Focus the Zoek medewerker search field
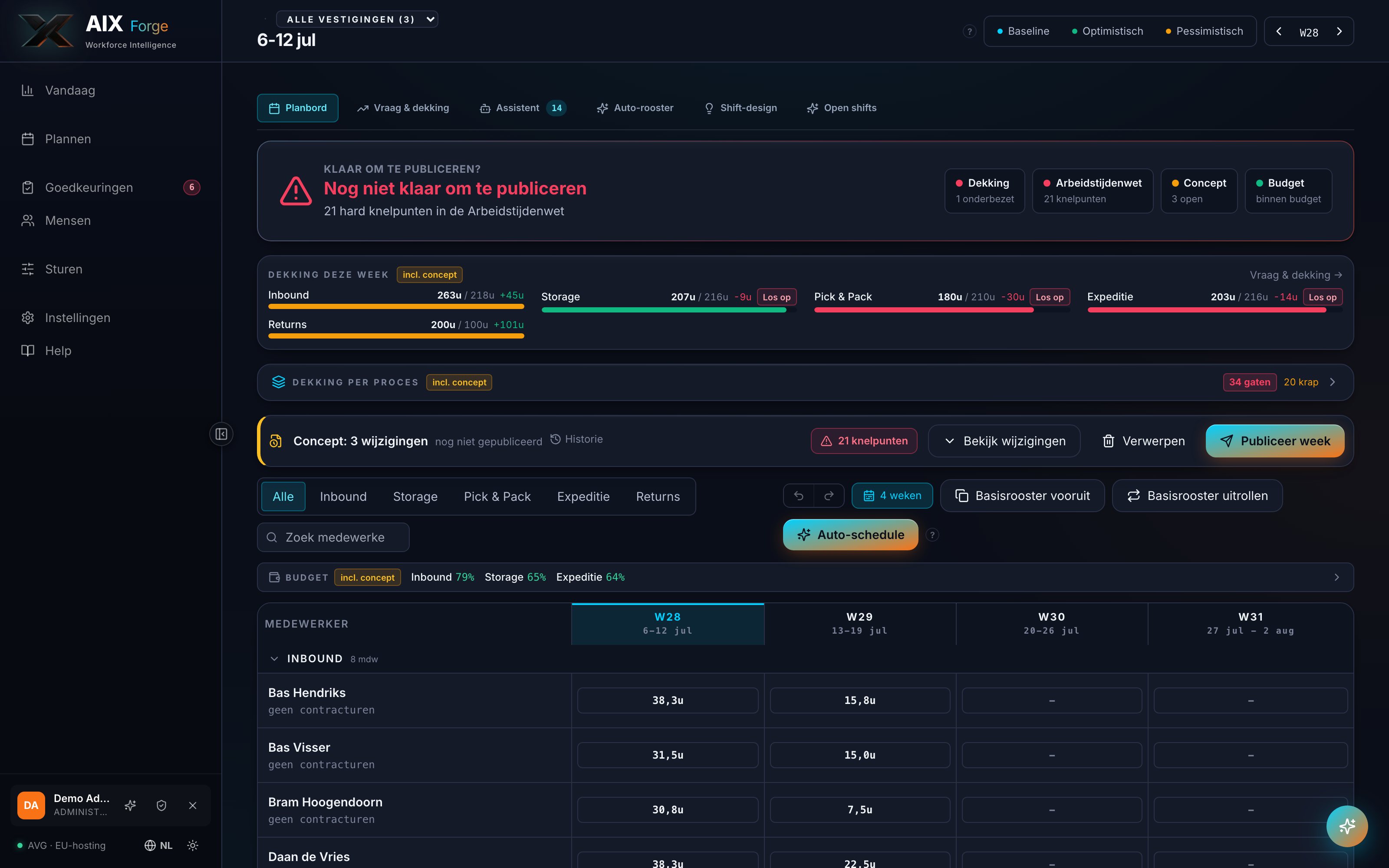This screenshot has height=868, width=1389. point(333,537)
